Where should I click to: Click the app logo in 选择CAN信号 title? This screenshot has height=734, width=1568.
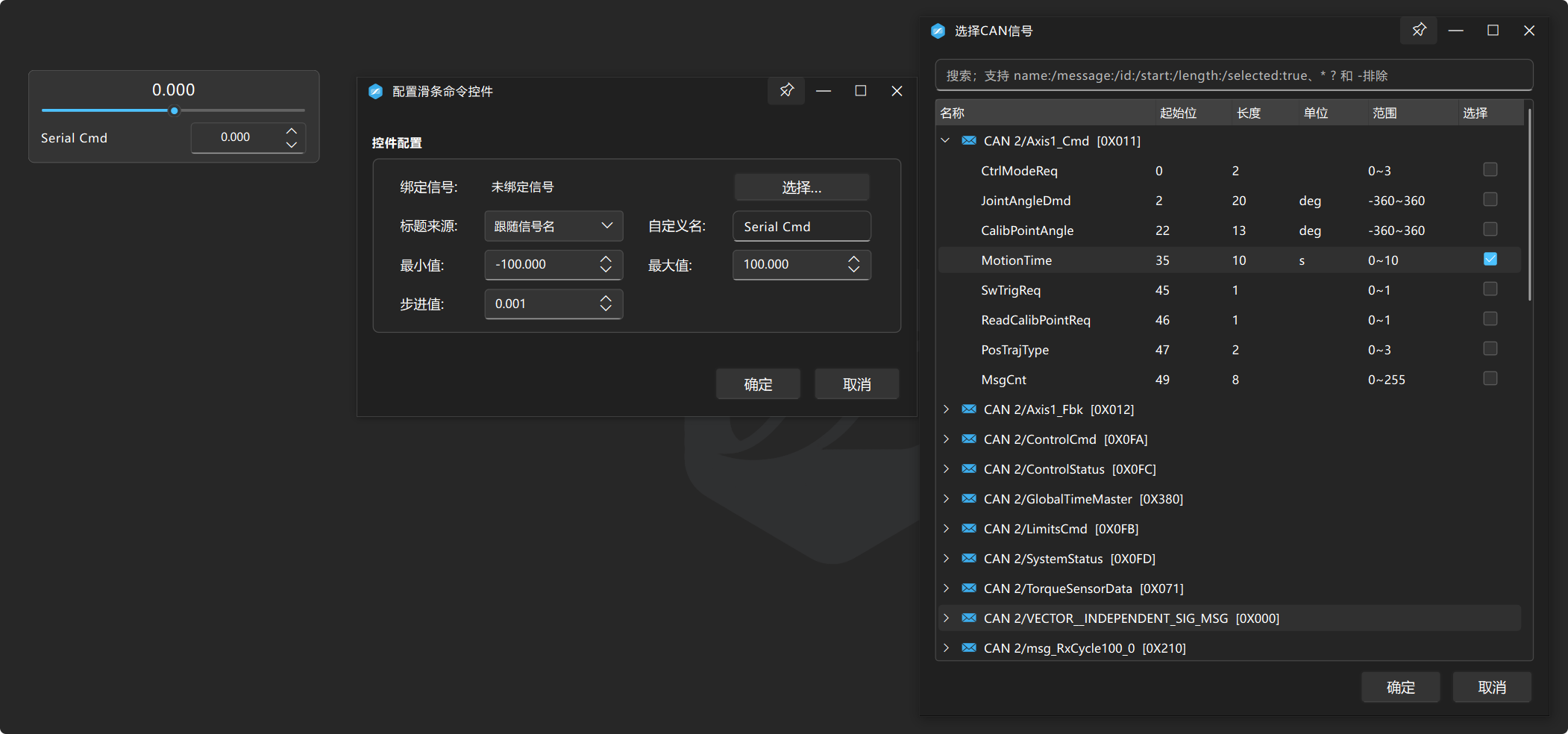[x=938, y=31]
